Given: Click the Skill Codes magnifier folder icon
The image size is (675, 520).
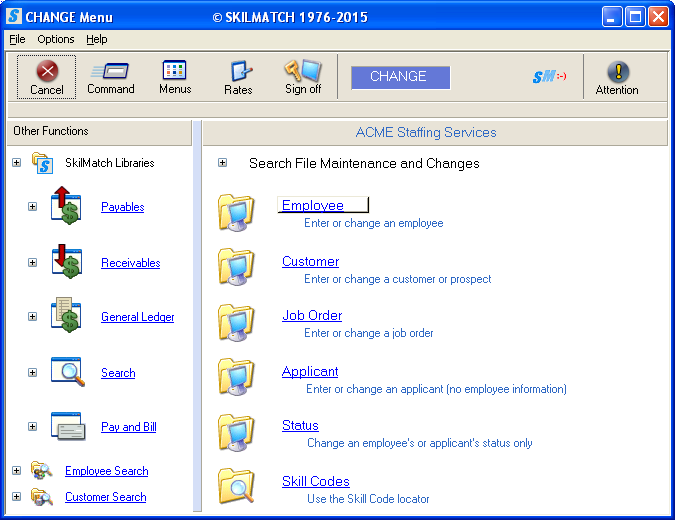Looking at the screenshot, I should (x=236, y=486).
